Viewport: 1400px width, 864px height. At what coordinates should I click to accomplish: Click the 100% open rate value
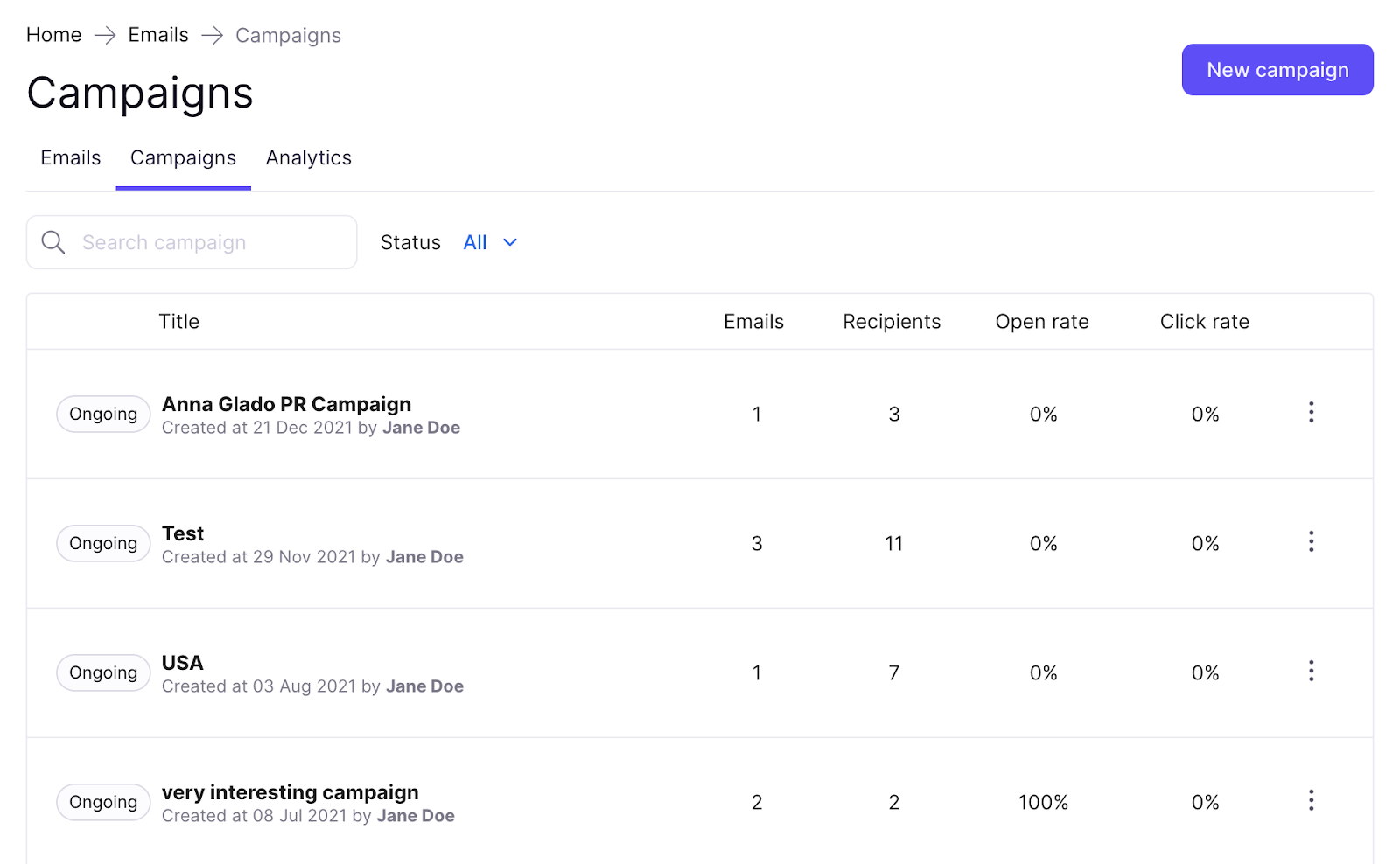tap(1043, 801)
